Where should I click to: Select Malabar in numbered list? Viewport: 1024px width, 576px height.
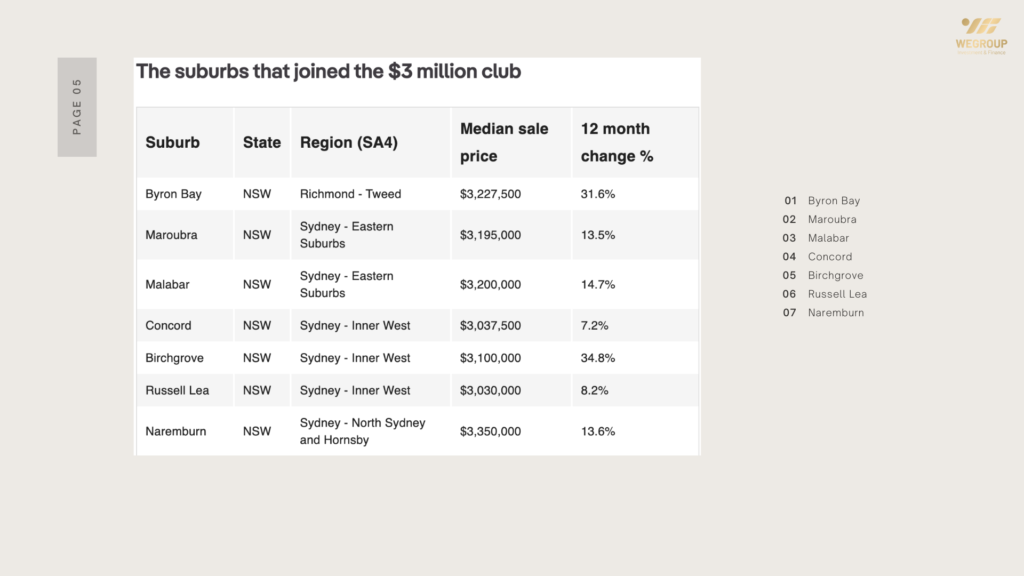pyautogui.click(x=829, y=238)
